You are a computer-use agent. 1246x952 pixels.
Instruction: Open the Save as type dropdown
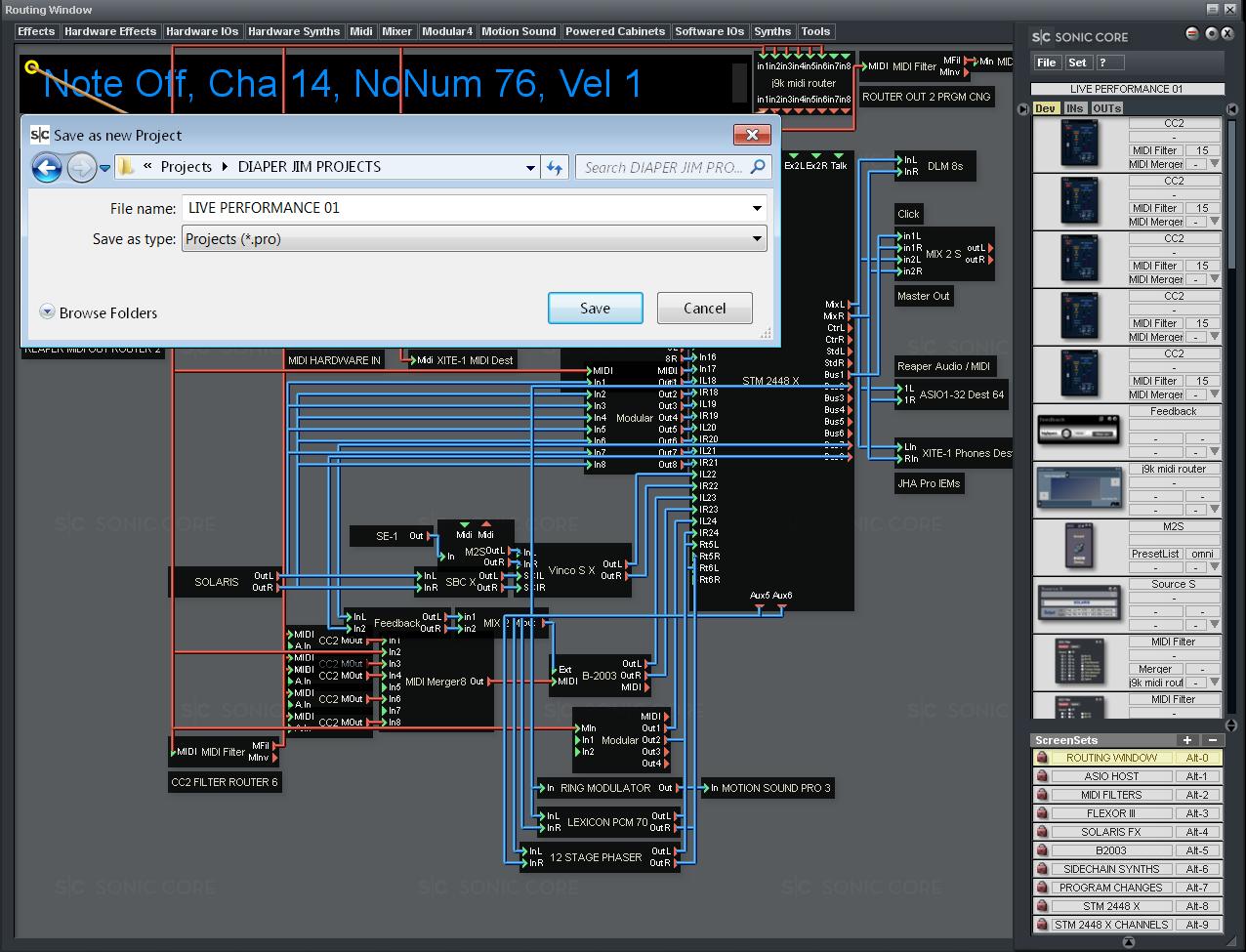coord(757,239)
